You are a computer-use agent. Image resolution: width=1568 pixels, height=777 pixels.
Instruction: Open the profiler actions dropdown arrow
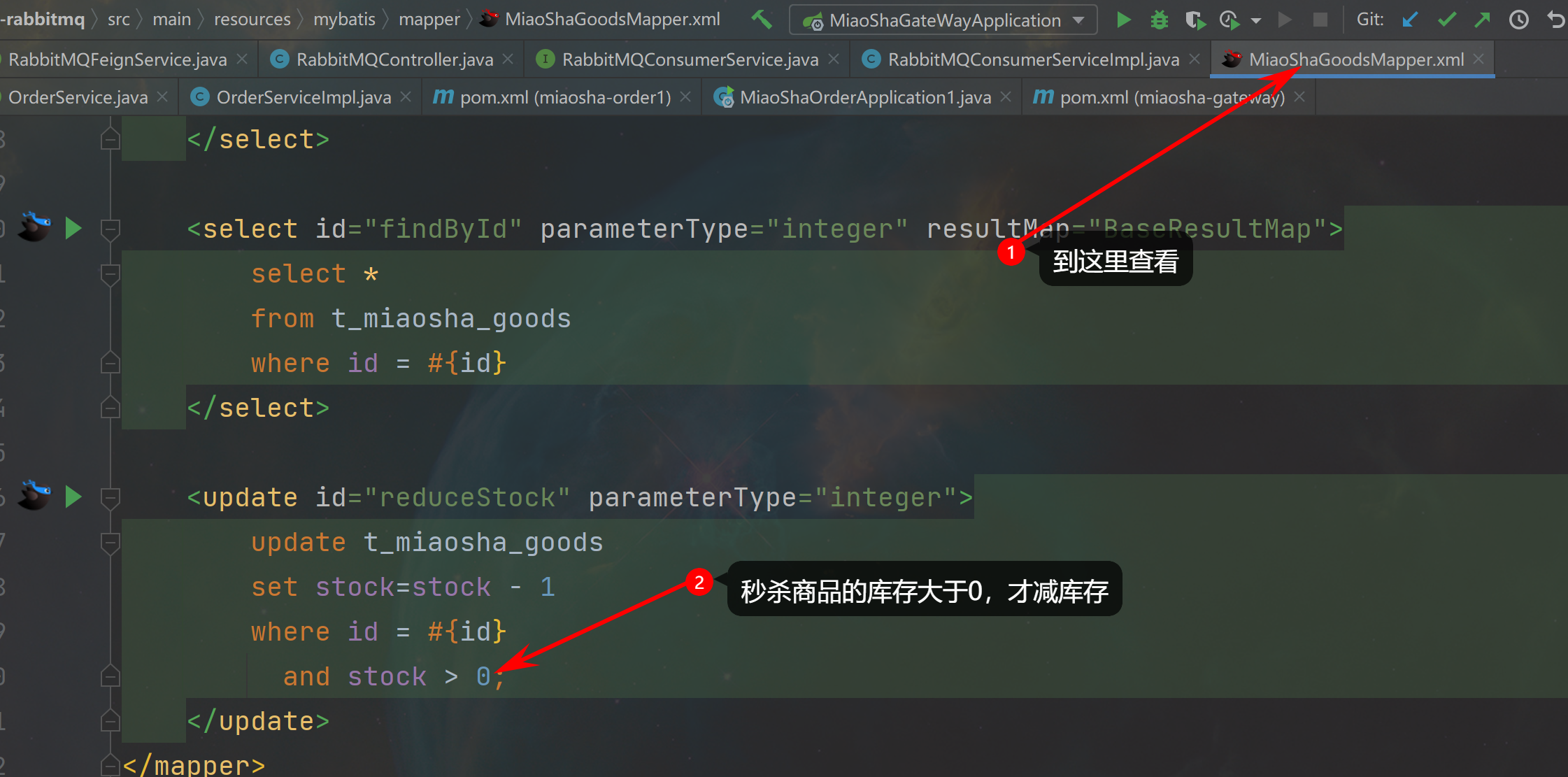[x=1257, y=20]
